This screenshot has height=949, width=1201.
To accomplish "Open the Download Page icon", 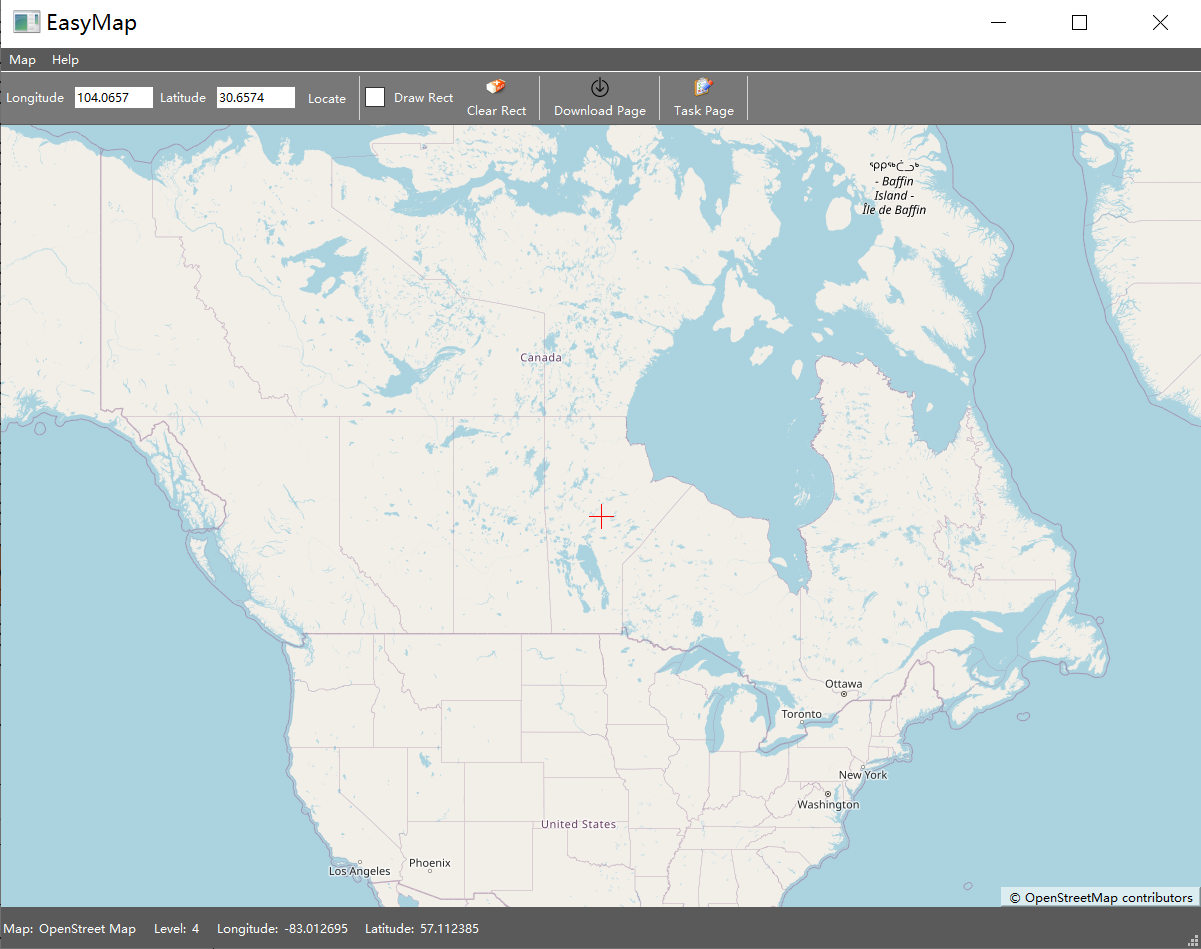I will (600, 88).
